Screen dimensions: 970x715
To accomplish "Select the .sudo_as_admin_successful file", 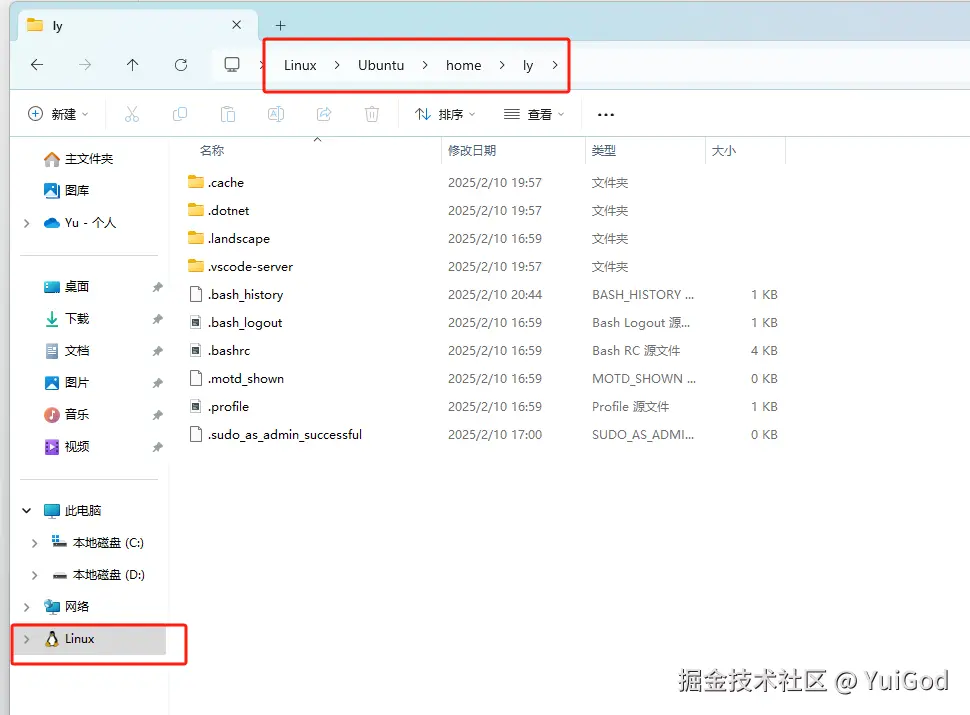I will point(275,435).
